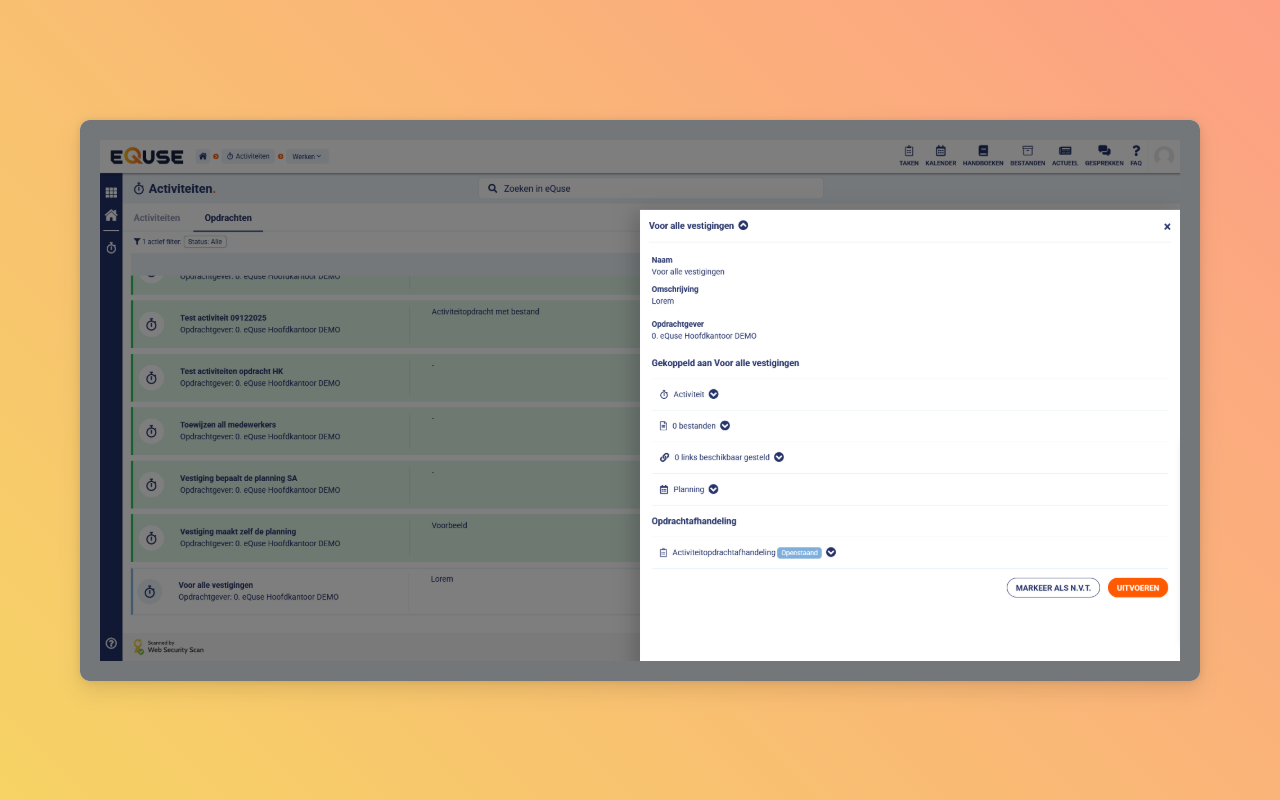This screenshot has width=1280, height=800.
Task: Click stopwatch icon of Test activiteiten opdracht HK
Action: click(x=151, y=377)
